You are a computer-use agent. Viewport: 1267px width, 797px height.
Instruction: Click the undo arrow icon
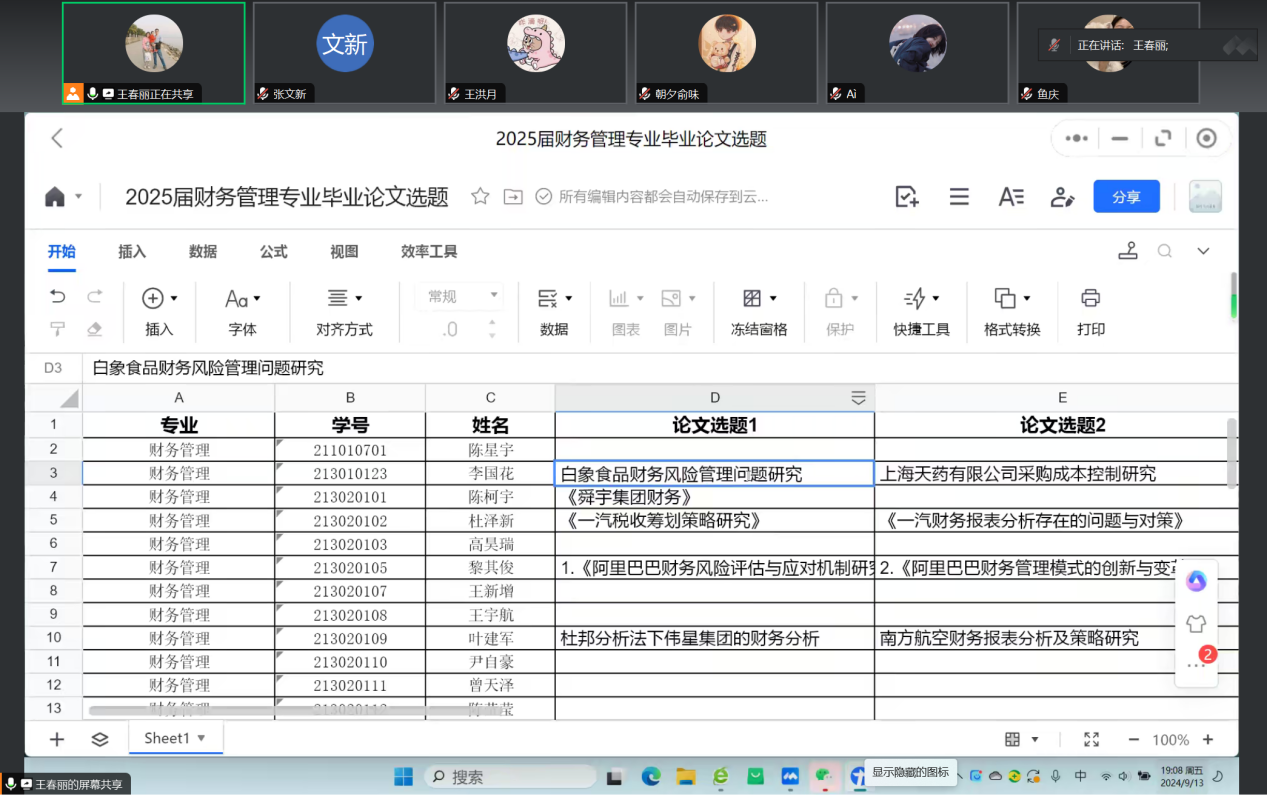tap(58, 297)
